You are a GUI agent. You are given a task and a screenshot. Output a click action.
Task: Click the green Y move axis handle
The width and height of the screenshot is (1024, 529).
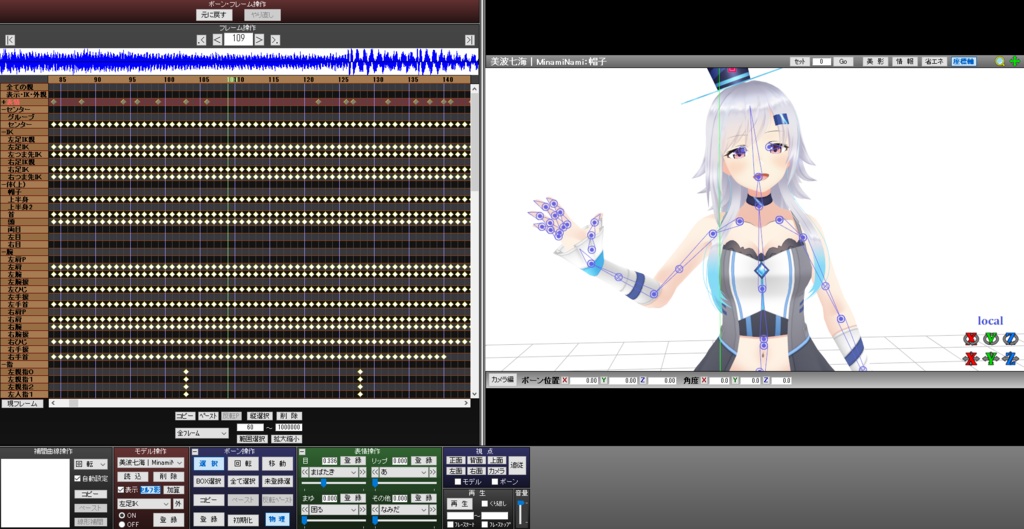pos(991,358)
